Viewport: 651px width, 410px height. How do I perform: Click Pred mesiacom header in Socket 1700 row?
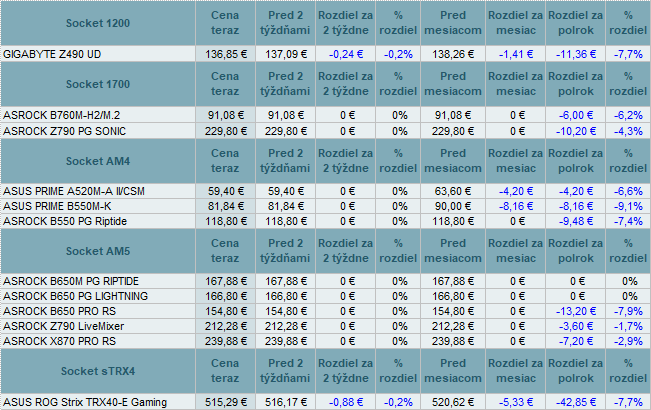pos(453,84)
